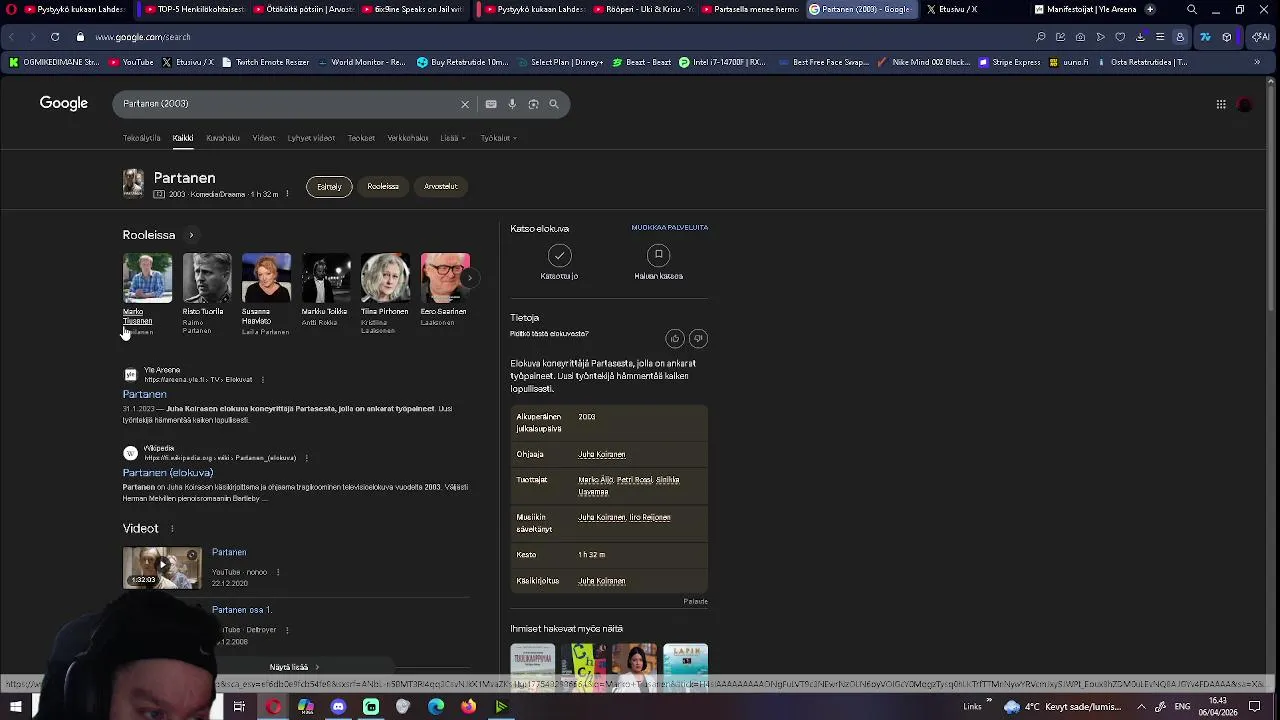Go to the Google logo homepage
Screen dimensions: 1280x720
click(x=64, y=103)
